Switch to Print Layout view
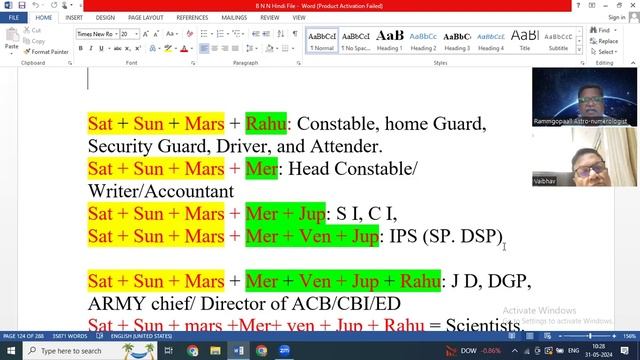Screen dimensions: 640x360 point(529,336)
